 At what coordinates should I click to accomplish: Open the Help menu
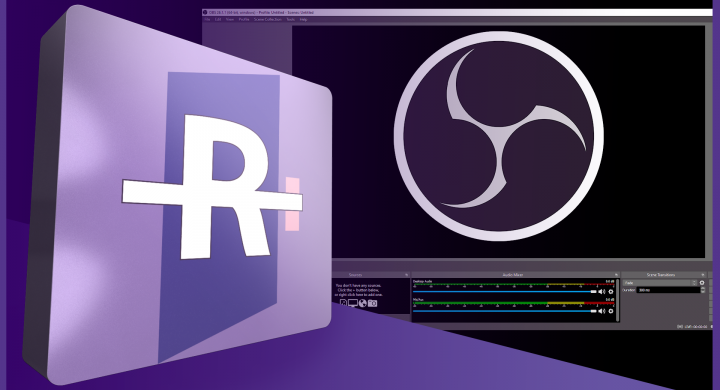[x=303, y=20]
